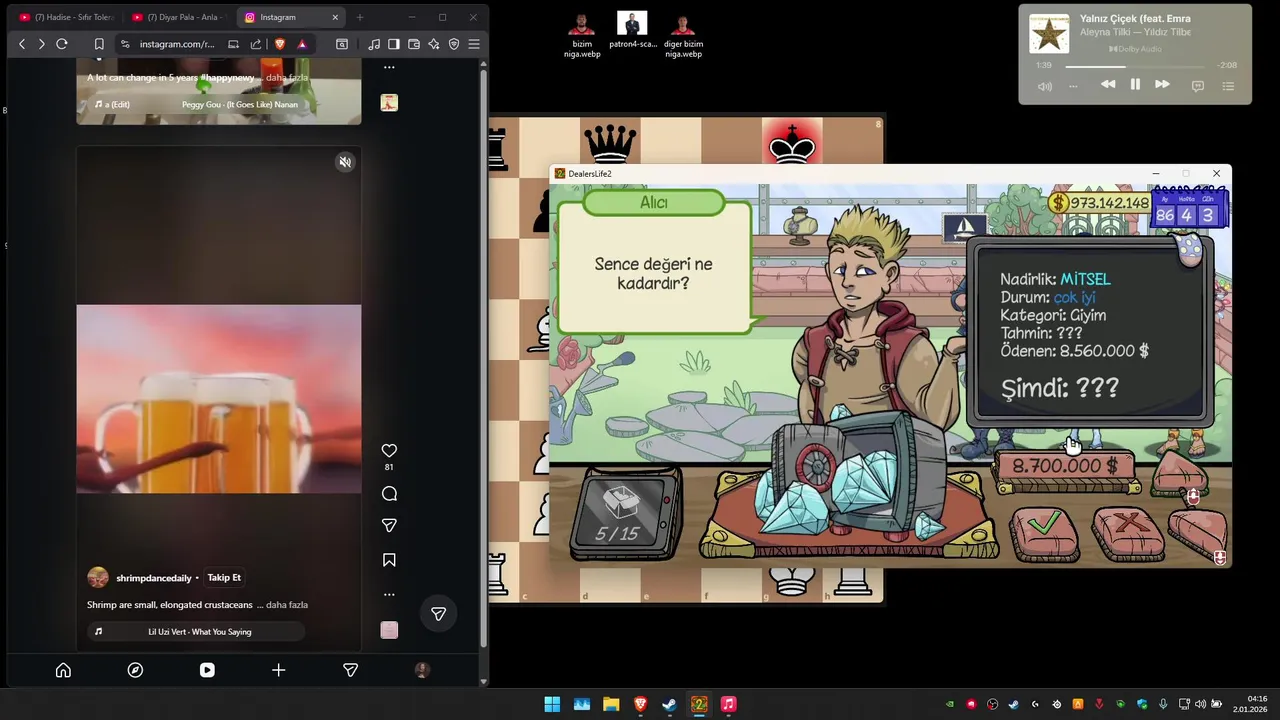Screen dimensions: 1280x720
Task: Pause the song Yalnız Çiçek
Action: [x=1135, y=85]
